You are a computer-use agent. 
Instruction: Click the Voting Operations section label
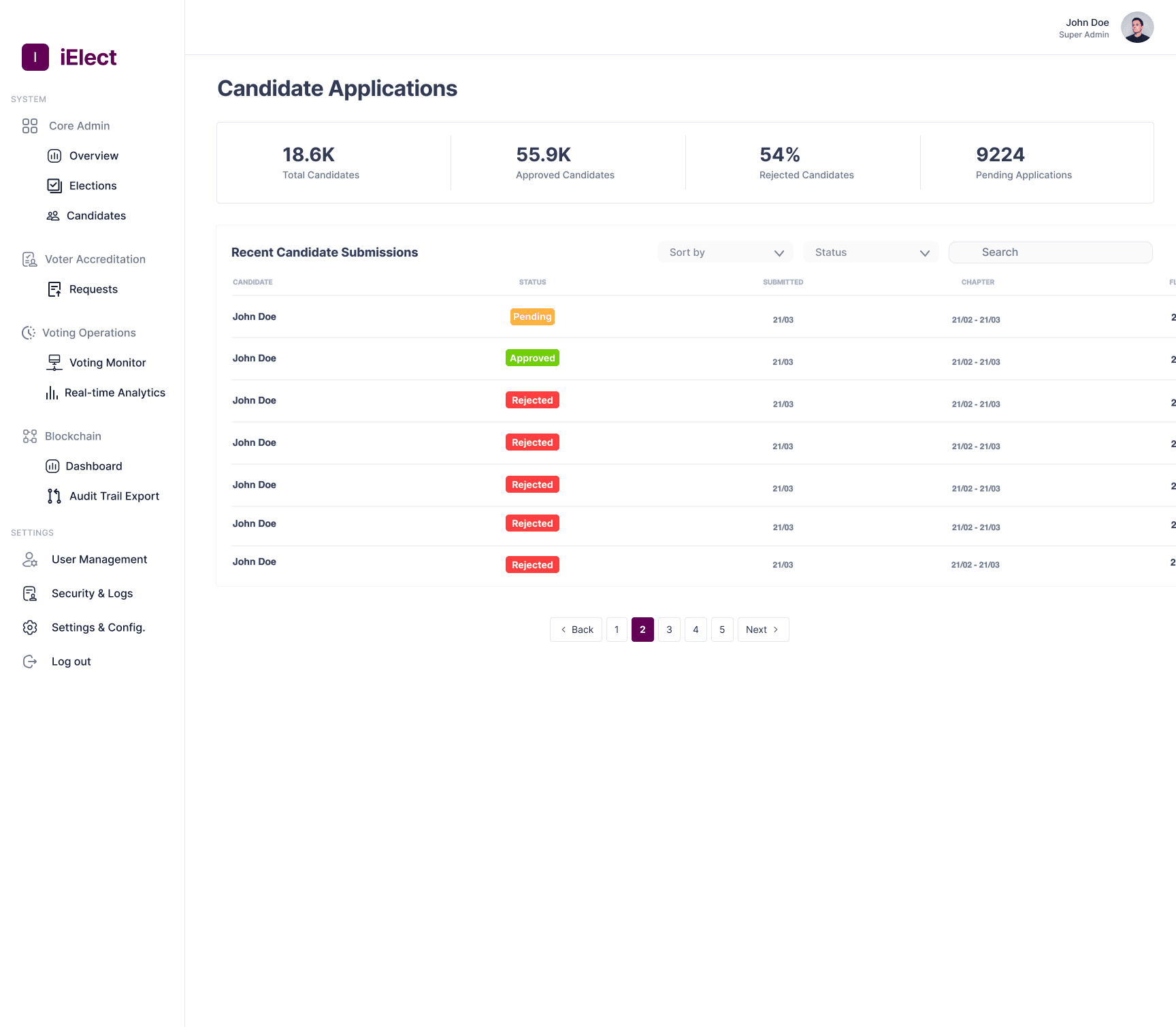click(x=89, y=333)
